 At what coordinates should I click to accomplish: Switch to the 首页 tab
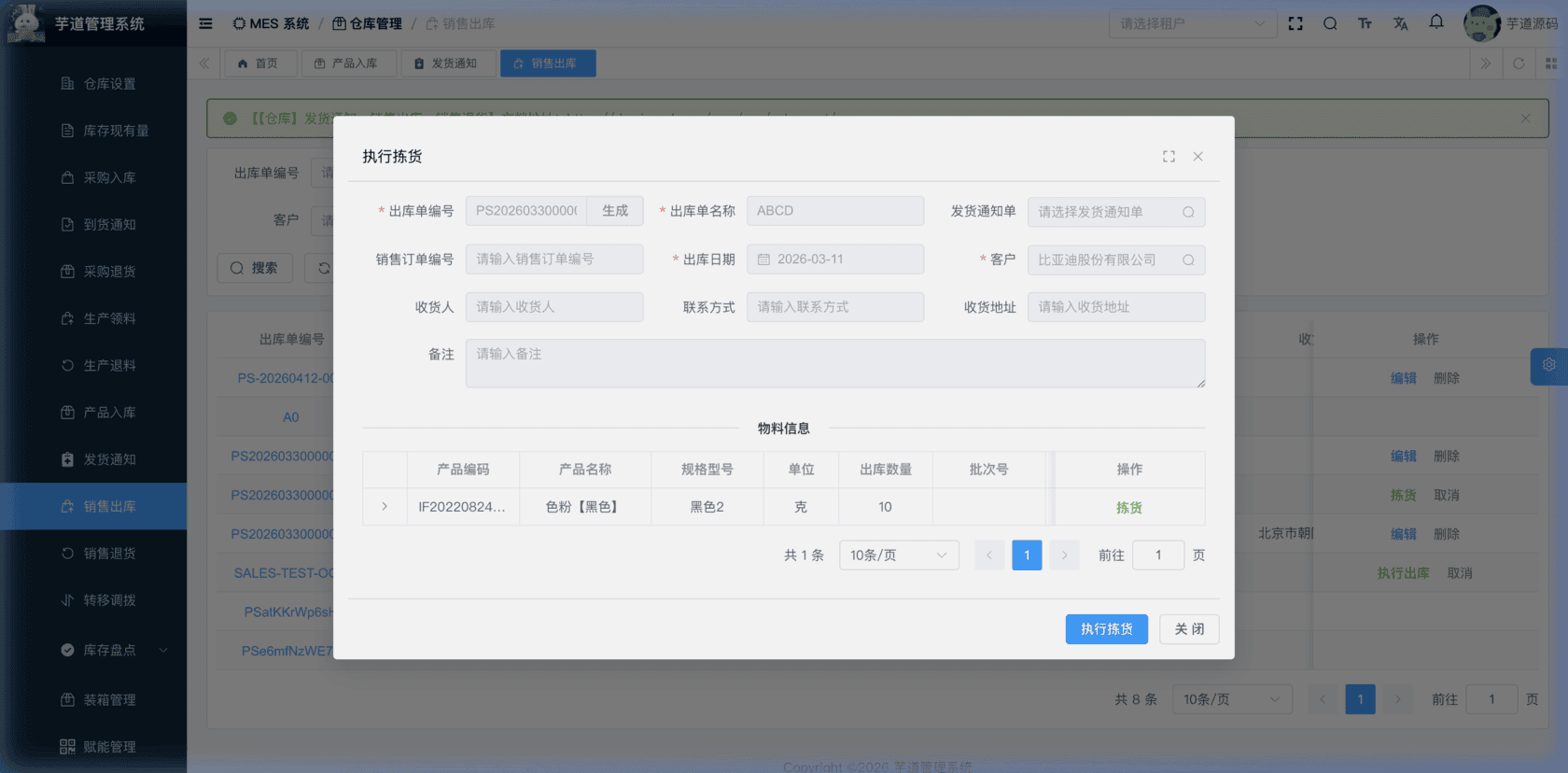coord(259,63)
